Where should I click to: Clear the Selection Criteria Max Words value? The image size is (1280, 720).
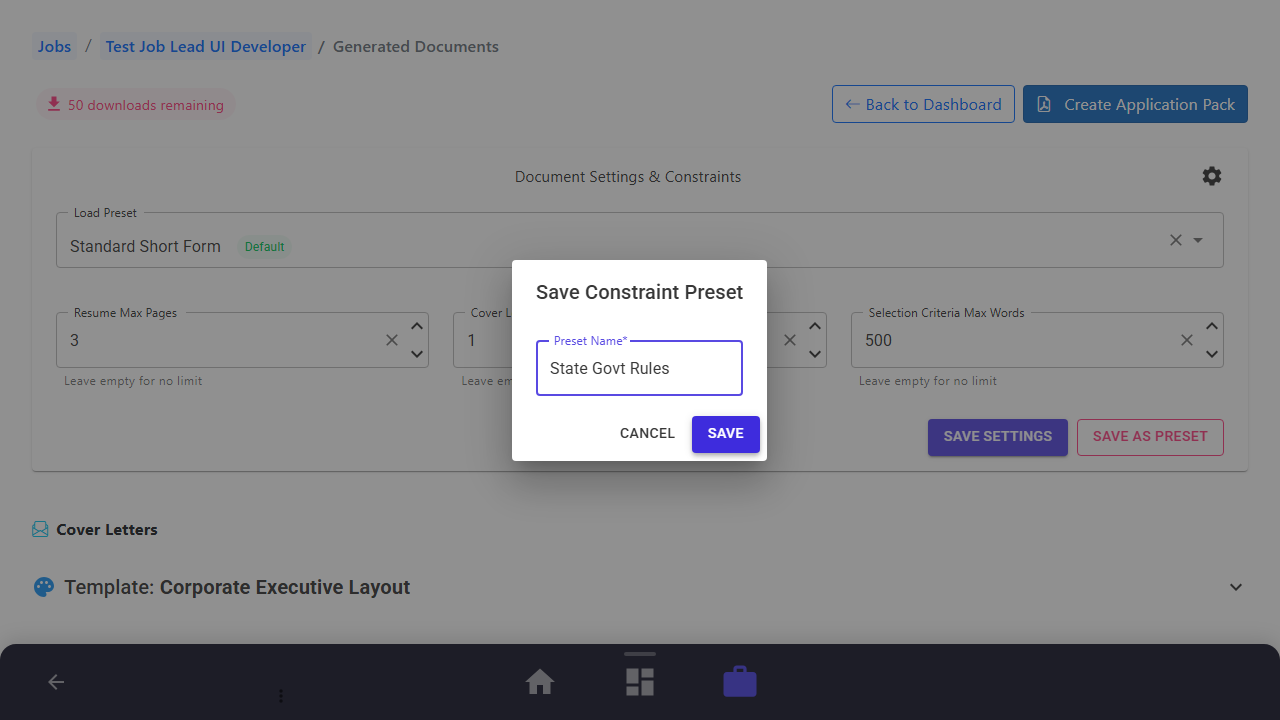tap(1187, 340)
